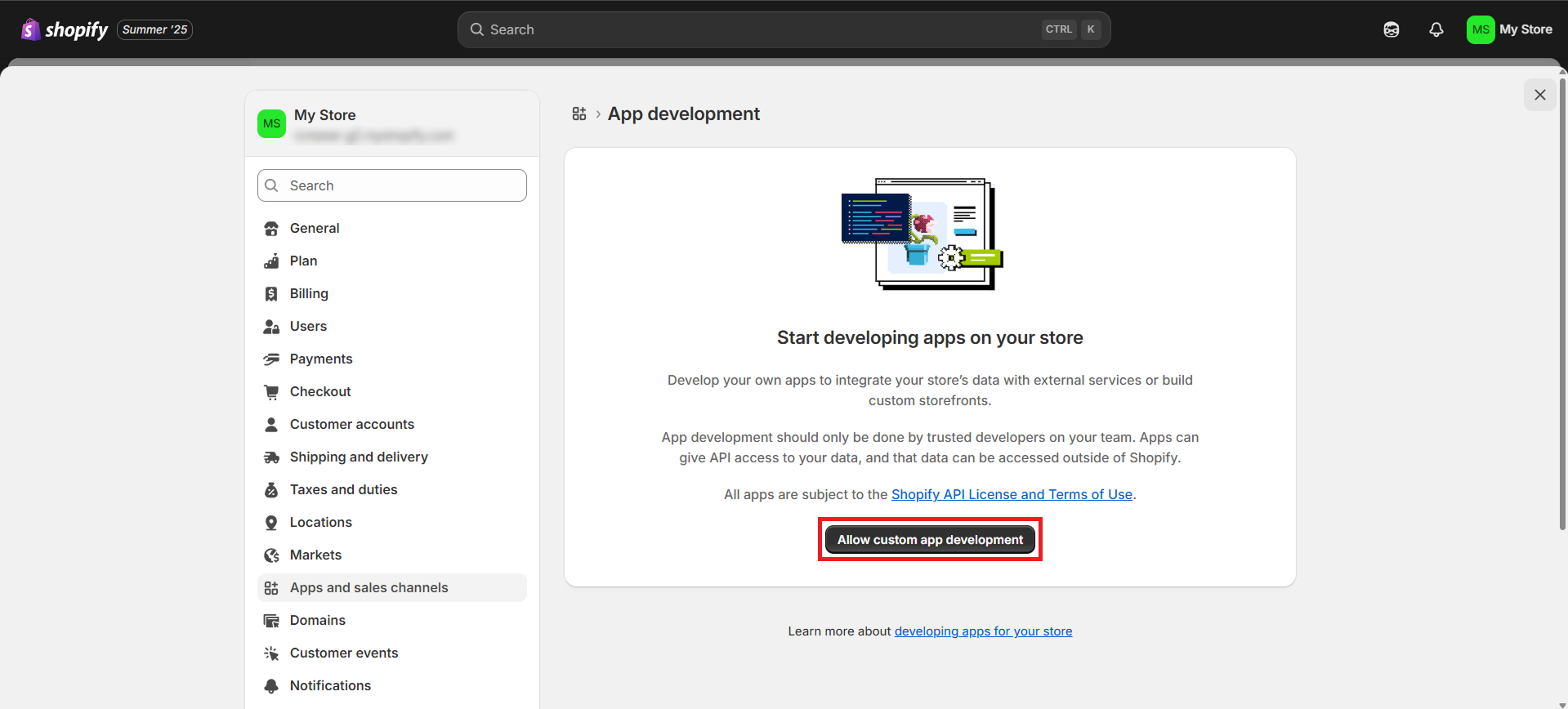The height and width of the screenshot is (709, 1568).
Task: Click the Notifications bell icon in sidebar
Action: tap(271, 686)
